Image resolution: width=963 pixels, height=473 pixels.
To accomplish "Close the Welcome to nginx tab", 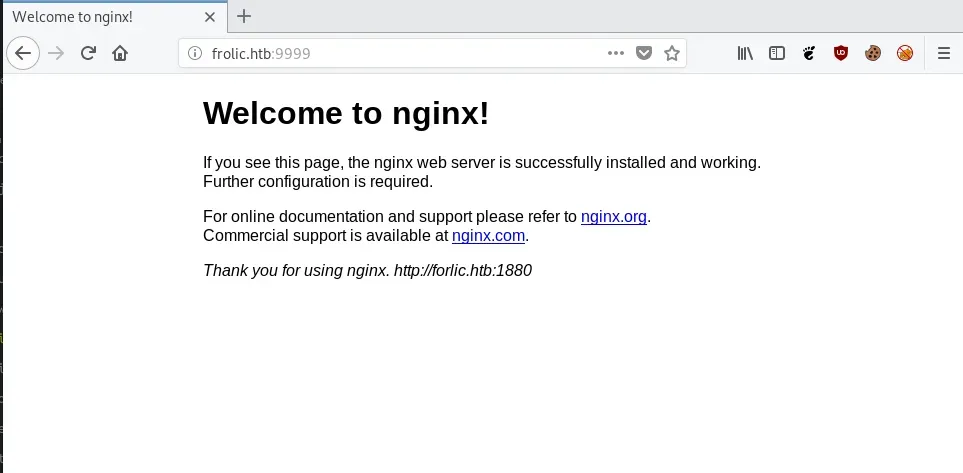I will point(209,17).
